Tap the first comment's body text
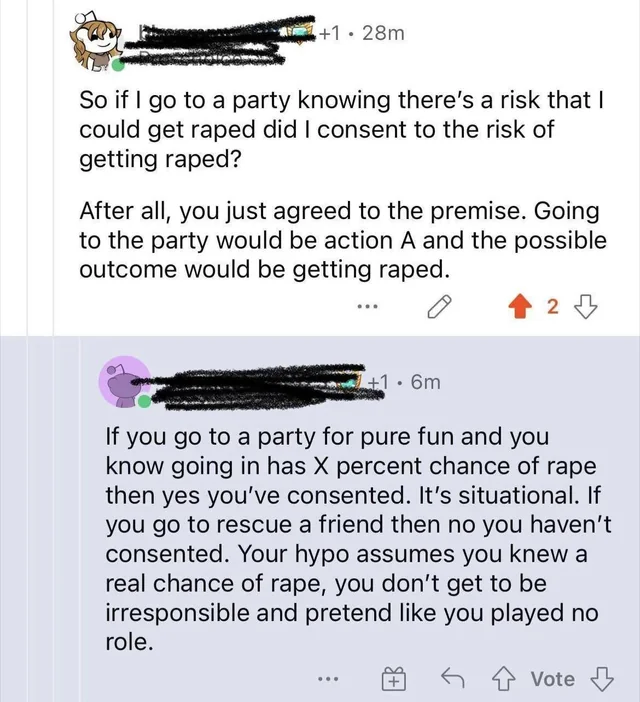640x702 pixels. [343, 185]
